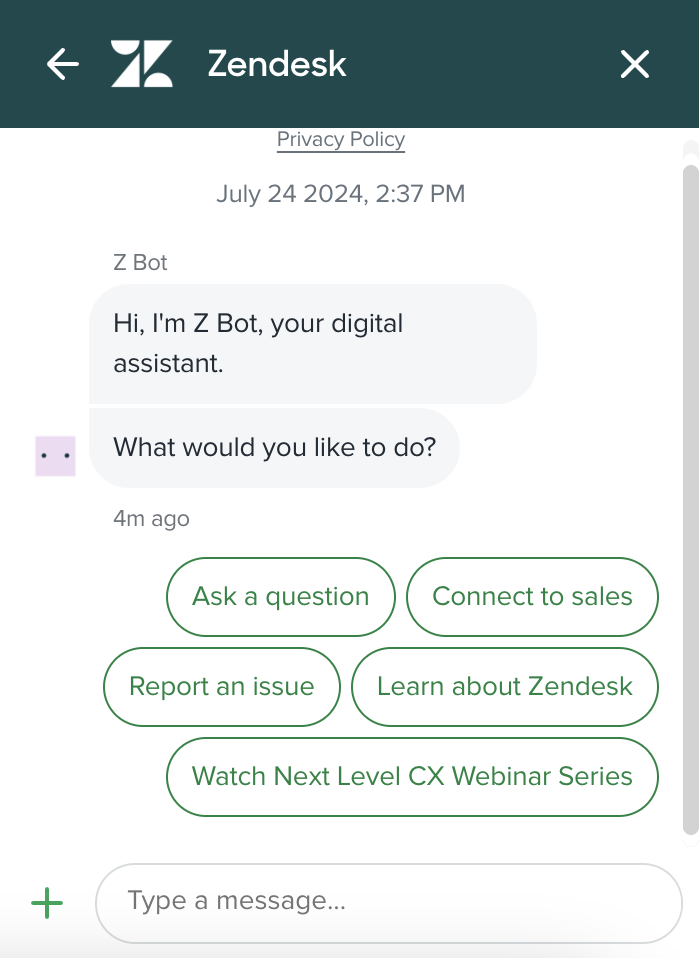Click the 'Z Bot' name label
Image resolution: width=699 pixels, height=958 pixels.
(x=139, y=262)
